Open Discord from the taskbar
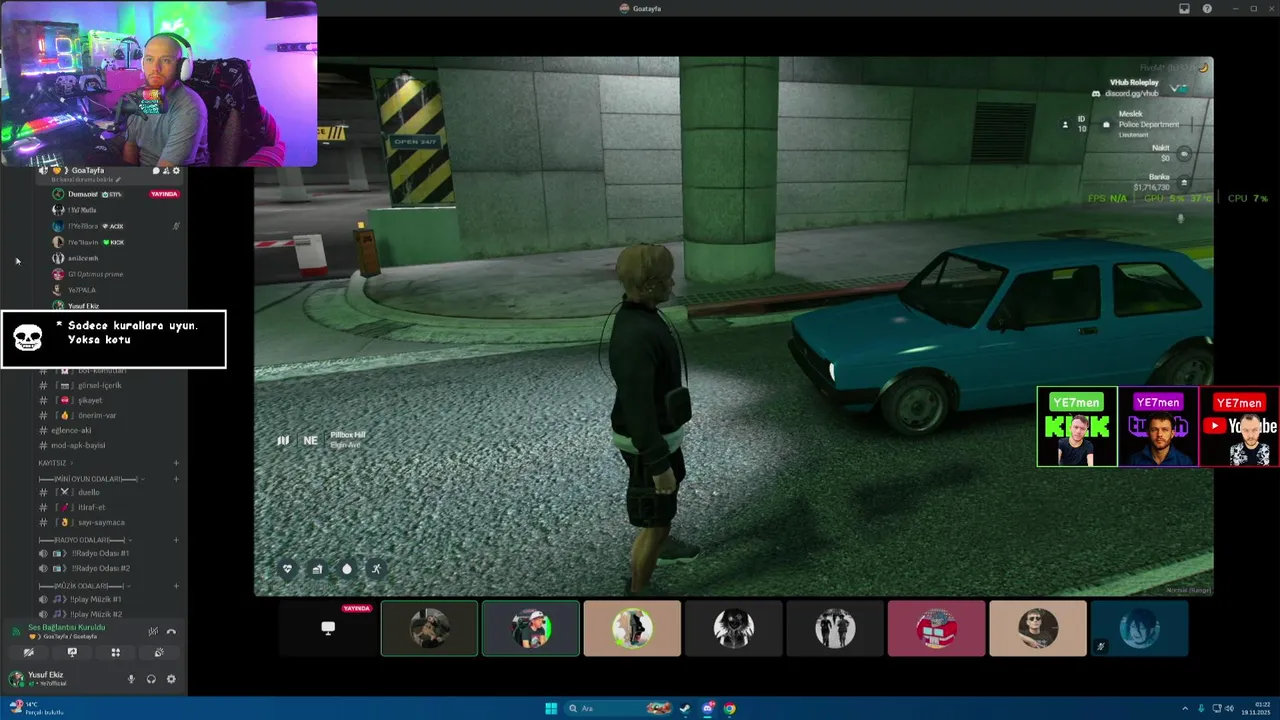 (708, 709)
